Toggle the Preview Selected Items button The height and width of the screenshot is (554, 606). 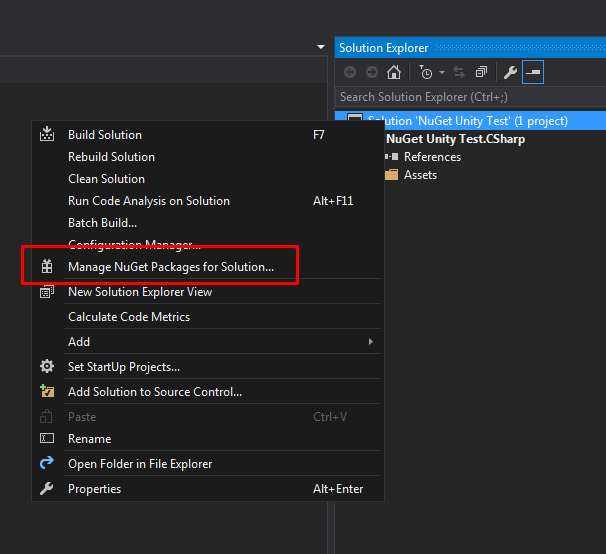click(533, 72)
